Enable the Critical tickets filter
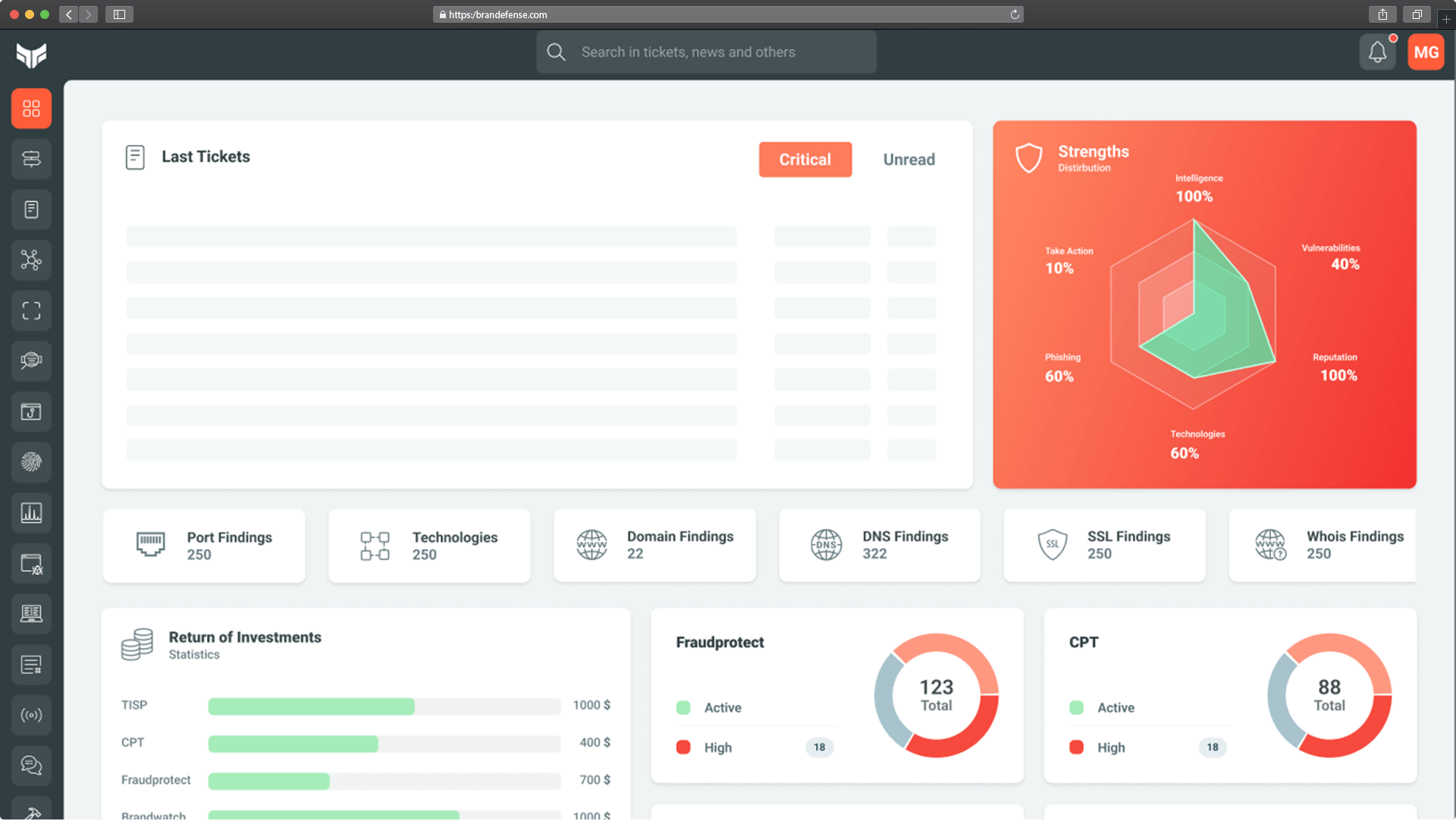1456x821 pixels. (x=805, y=159)
